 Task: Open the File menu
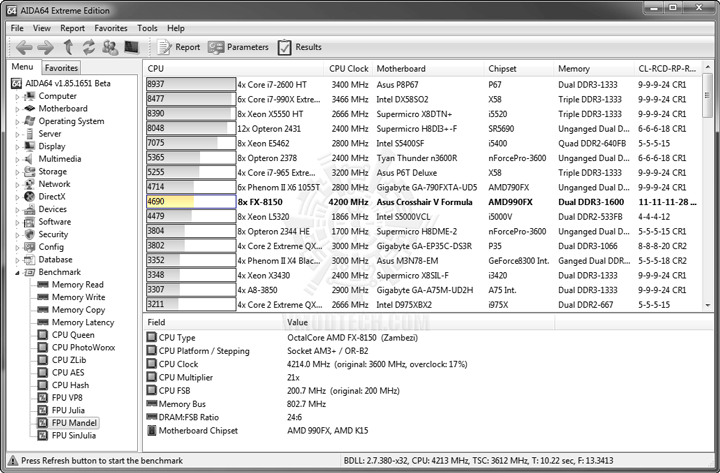click(17, 28)
